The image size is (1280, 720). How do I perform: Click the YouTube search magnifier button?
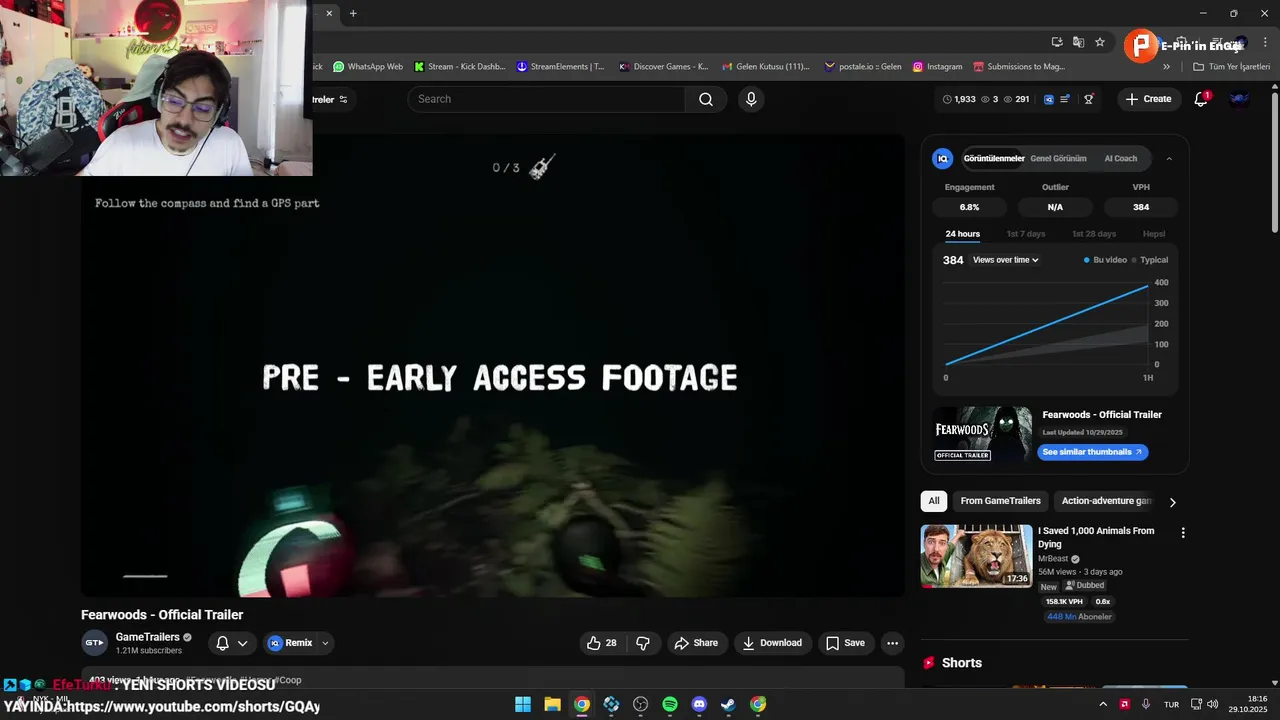point(706,99)
